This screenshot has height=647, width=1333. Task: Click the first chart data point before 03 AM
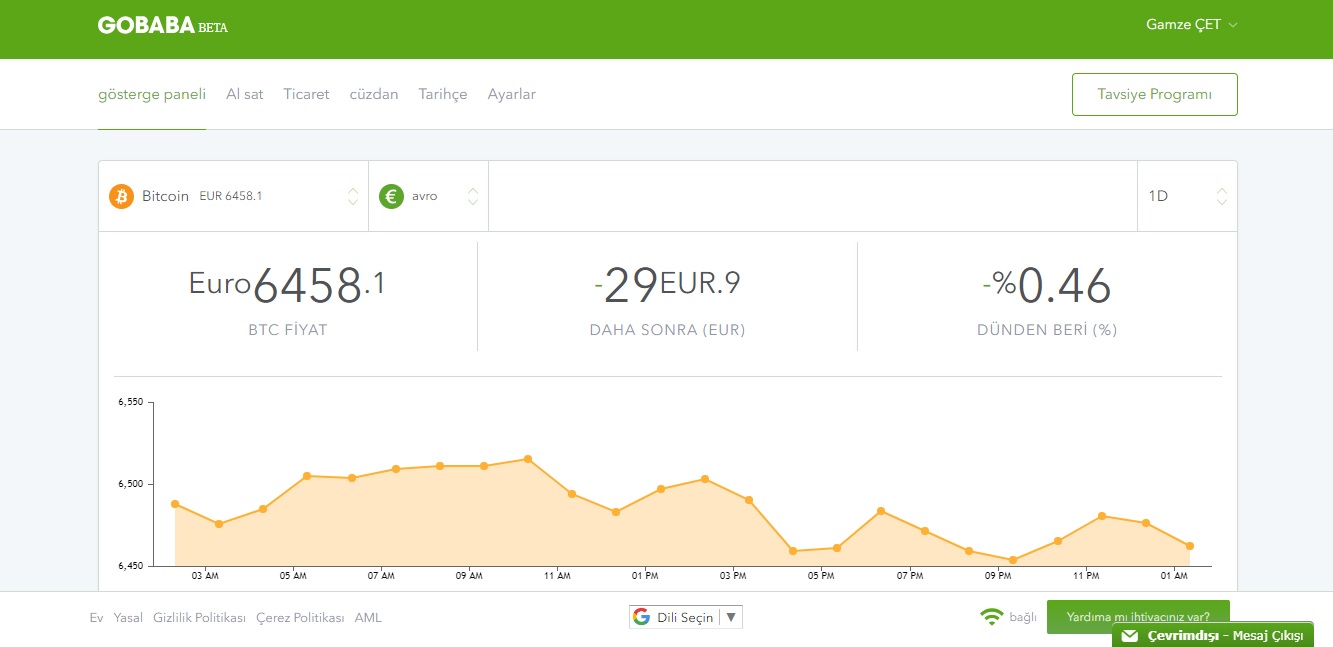[175, 504]
